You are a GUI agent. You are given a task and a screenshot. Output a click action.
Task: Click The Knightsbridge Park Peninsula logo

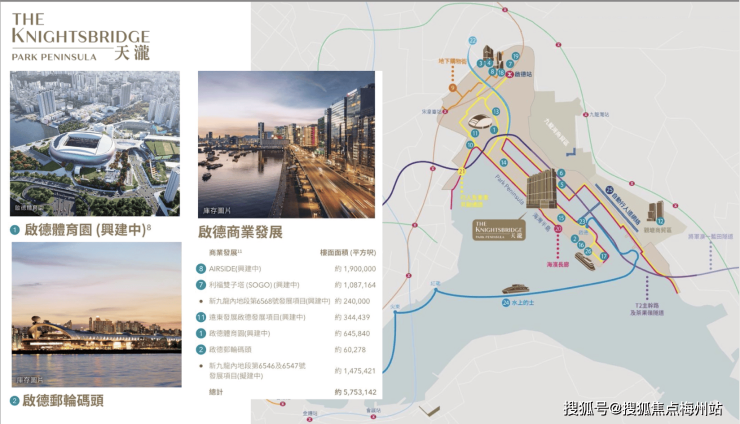[81, 36]
